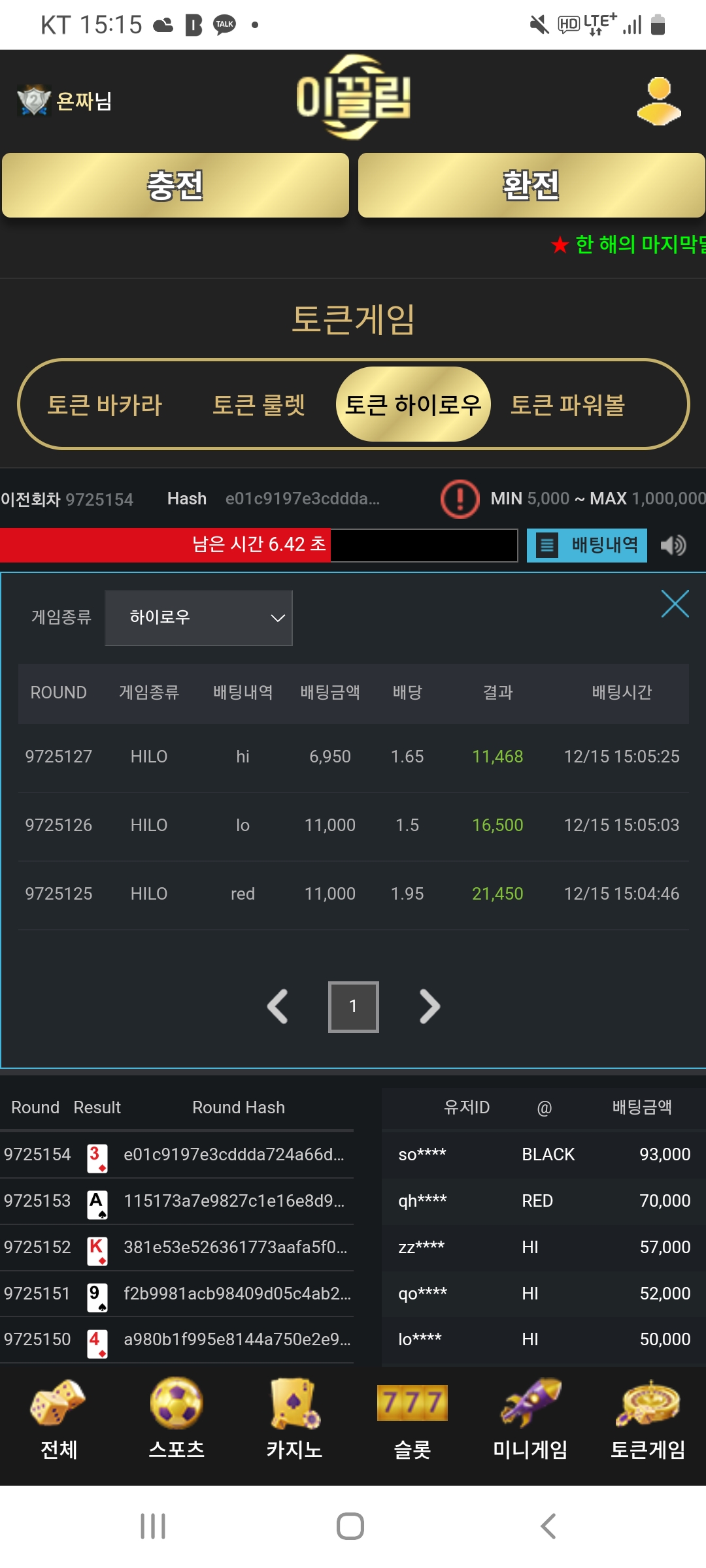
Task: Switch to 토큰 바카라 tab
Action: click(105, 405)
